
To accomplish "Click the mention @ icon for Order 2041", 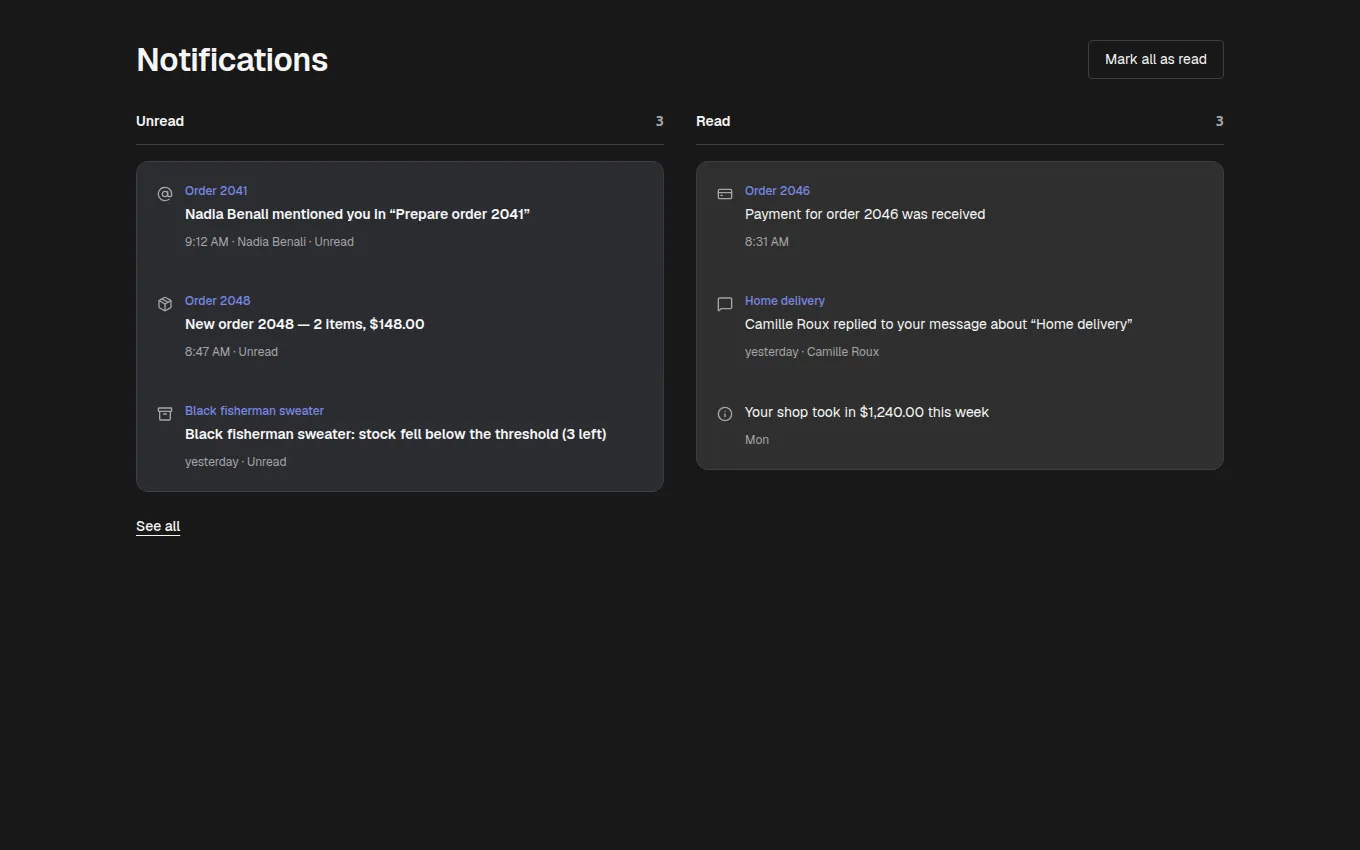I will [165, 194].
